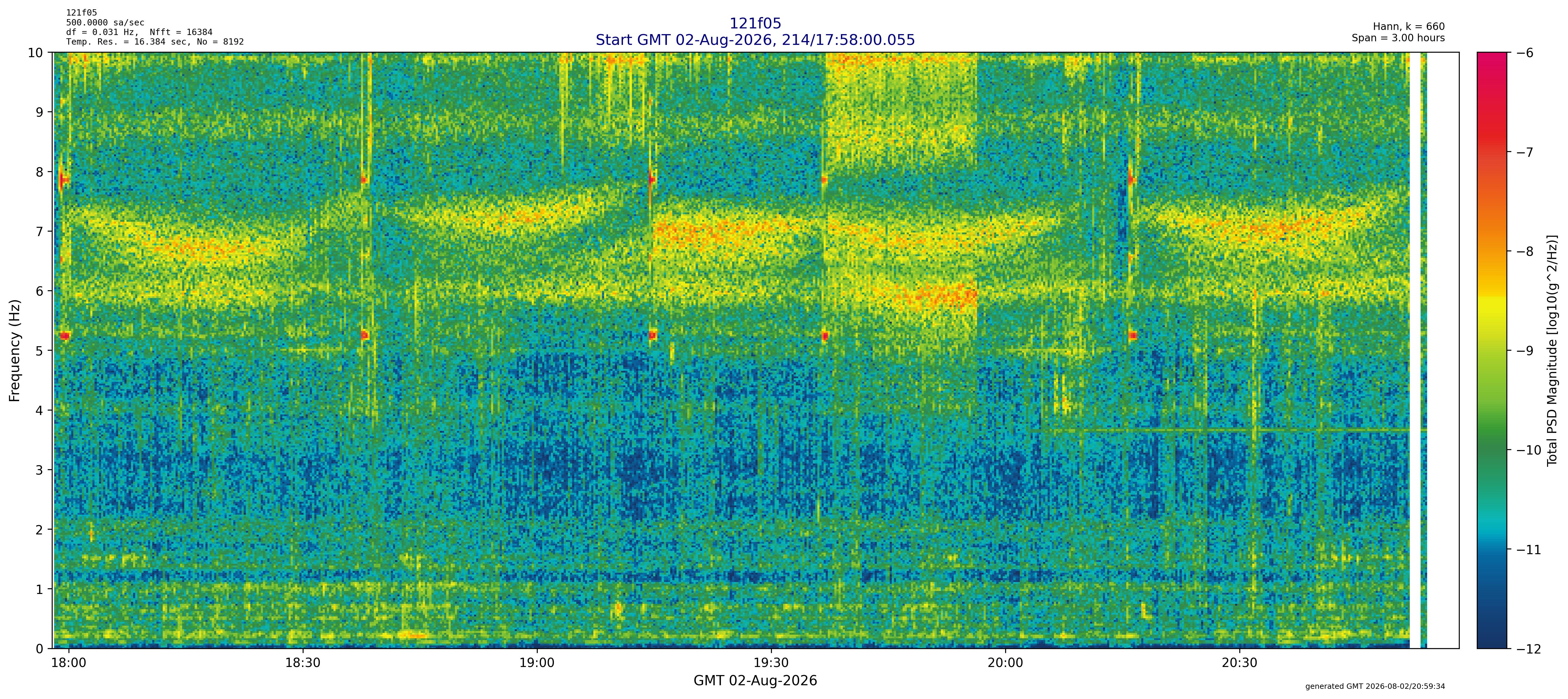
Task: Select the "generated GMT 2026-08-02/20:59:34" footer text
Action: tap(1375, 687)
